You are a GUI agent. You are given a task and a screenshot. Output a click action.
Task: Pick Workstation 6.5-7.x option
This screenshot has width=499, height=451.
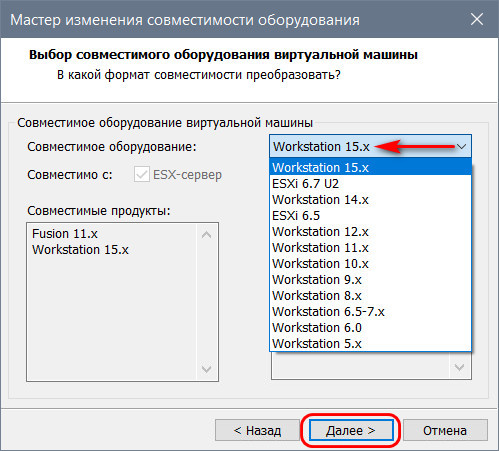[x=370, y=311]
